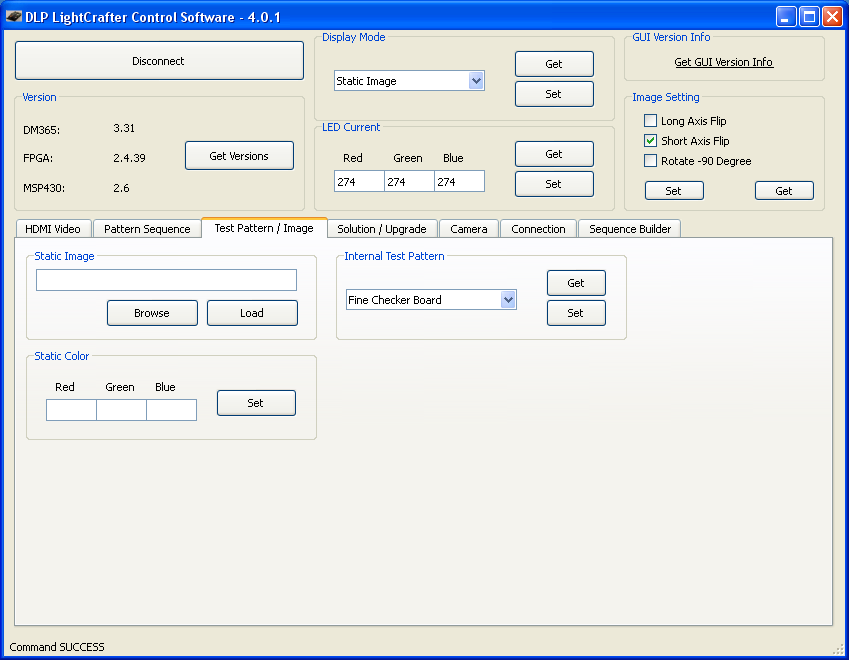This screenshot has height=660, width=849.
Task: Maximize the LightCrafter window
Action: point(809,16)
